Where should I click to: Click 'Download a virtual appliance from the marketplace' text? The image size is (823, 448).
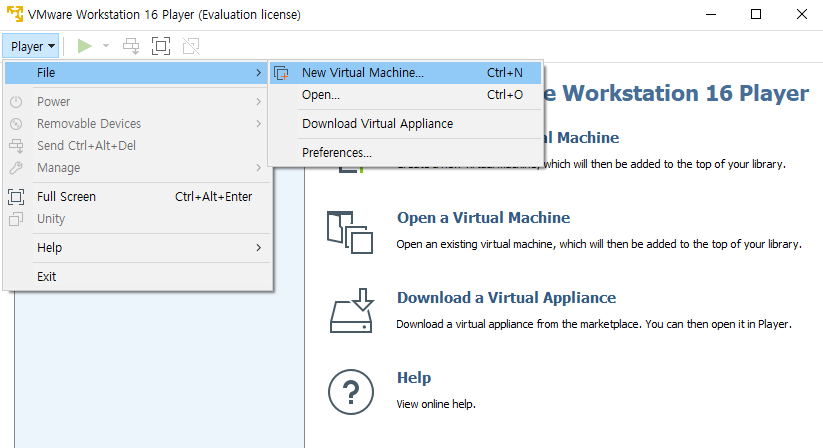coord(594,324)
